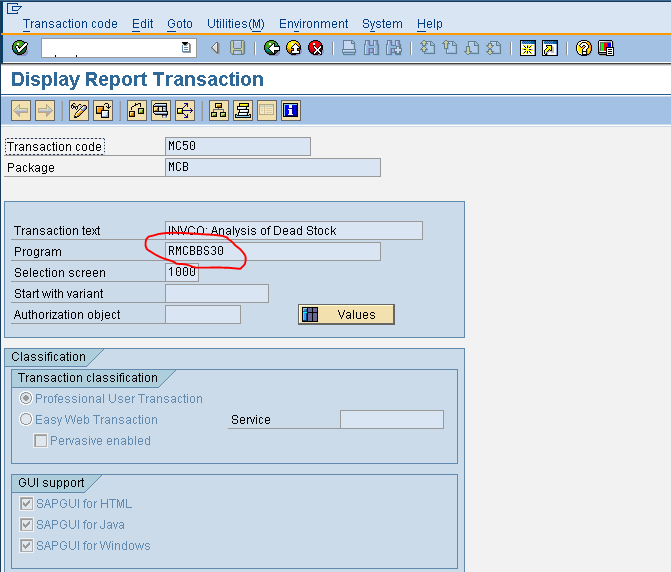This screenshot has height=572, width=671.
Task: Click the right arrow navigate-forward toolbar icon
Action: click(x=45, y=111)
